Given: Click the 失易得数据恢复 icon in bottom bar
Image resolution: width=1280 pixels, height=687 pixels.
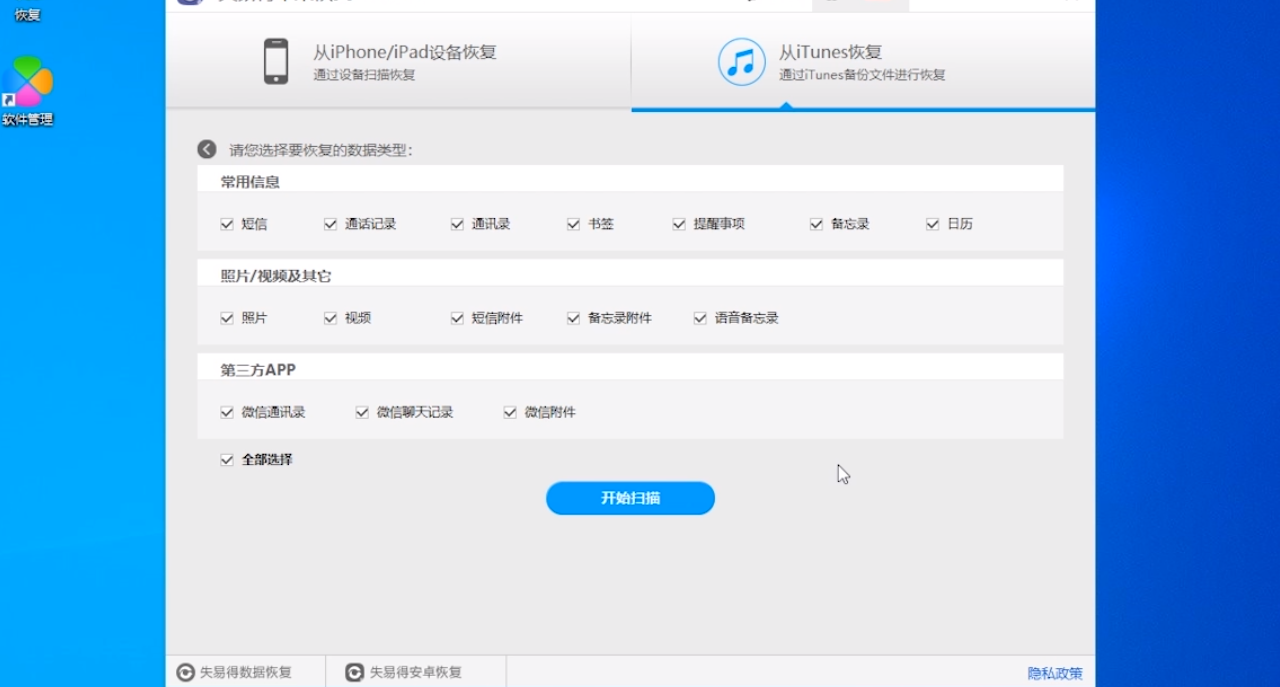Looking at the screenshot, I should click(185, 672).
